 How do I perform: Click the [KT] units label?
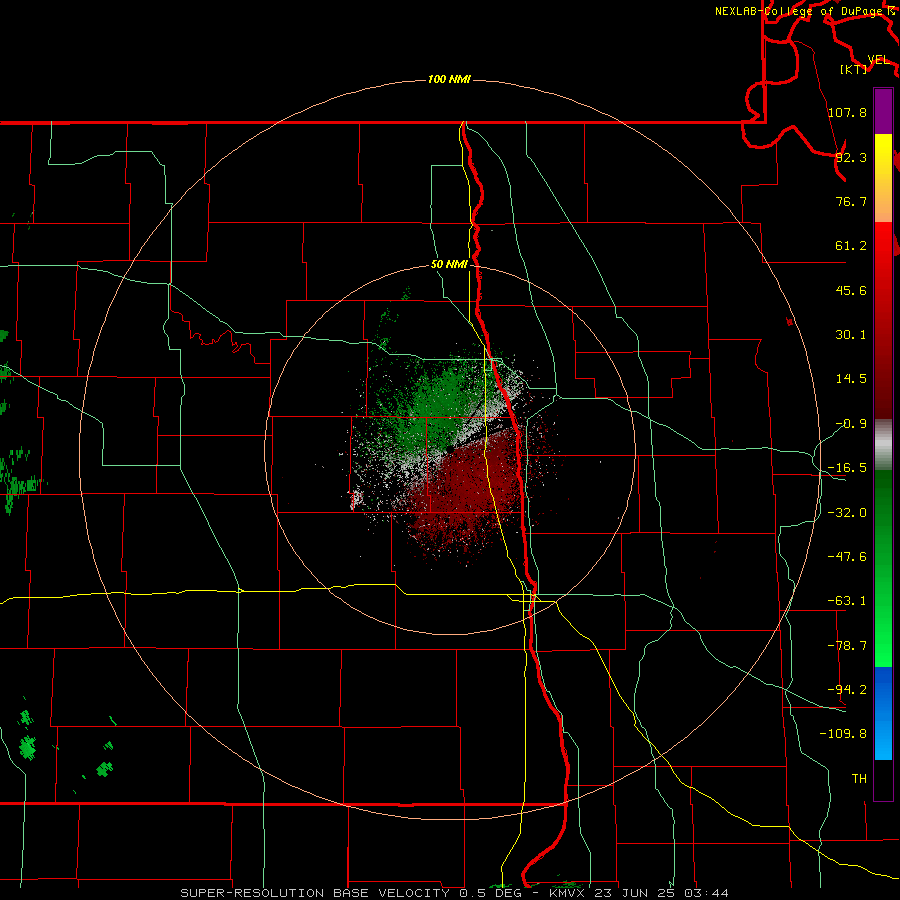[853, 69]
